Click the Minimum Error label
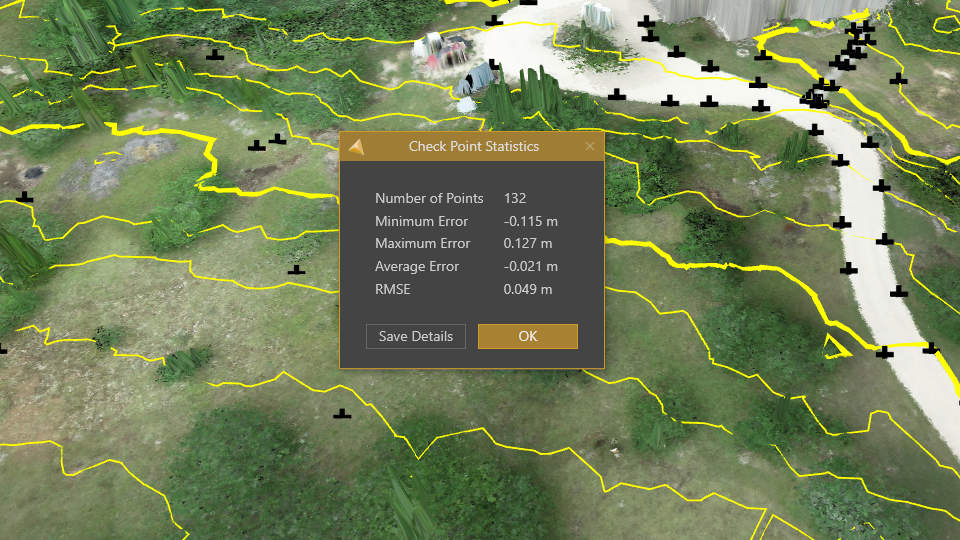Image resolution: width=960 pixels, height=540 pixels. pos(421,221)
